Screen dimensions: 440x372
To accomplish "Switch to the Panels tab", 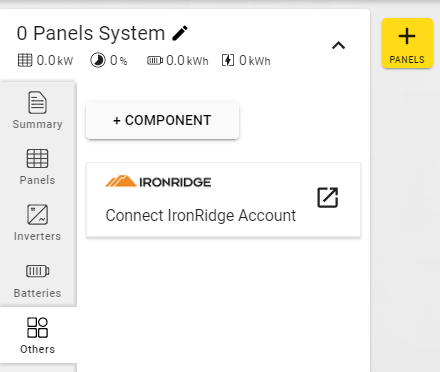I will pos(37,167).
